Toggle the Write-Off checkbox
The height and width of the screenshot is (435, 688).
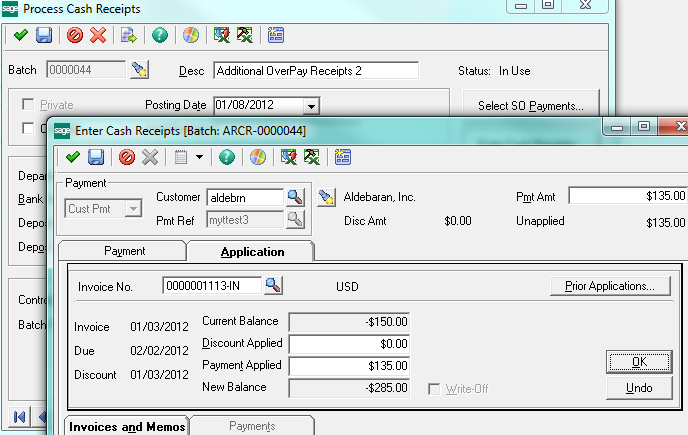pos(434,387)
